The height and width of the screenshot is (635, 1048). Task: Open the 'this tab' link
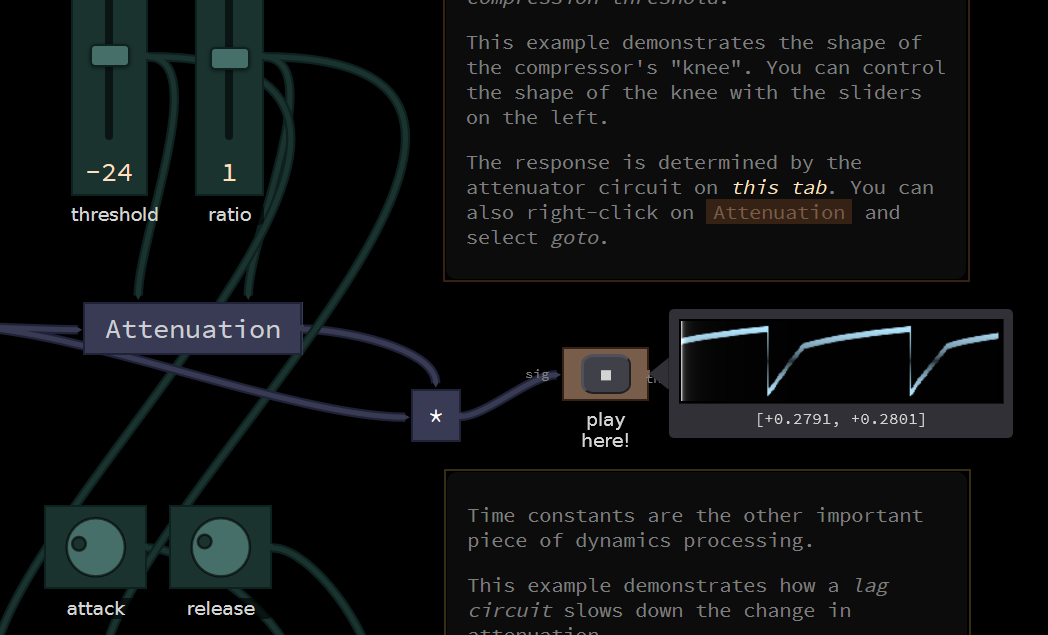[x=780, y=188]
